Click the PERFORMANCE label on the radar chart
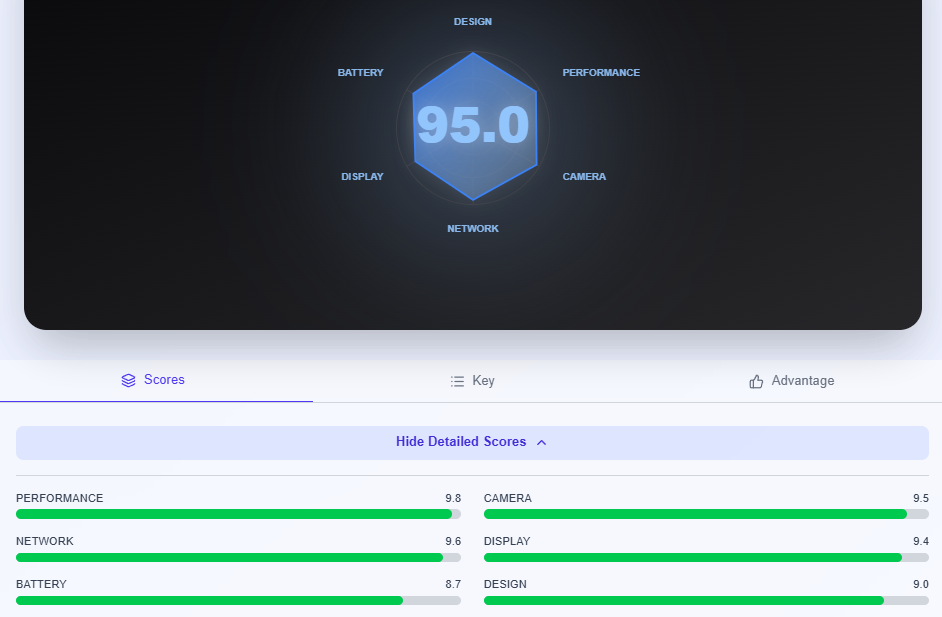The image size is (942, 617). [601, 73]
